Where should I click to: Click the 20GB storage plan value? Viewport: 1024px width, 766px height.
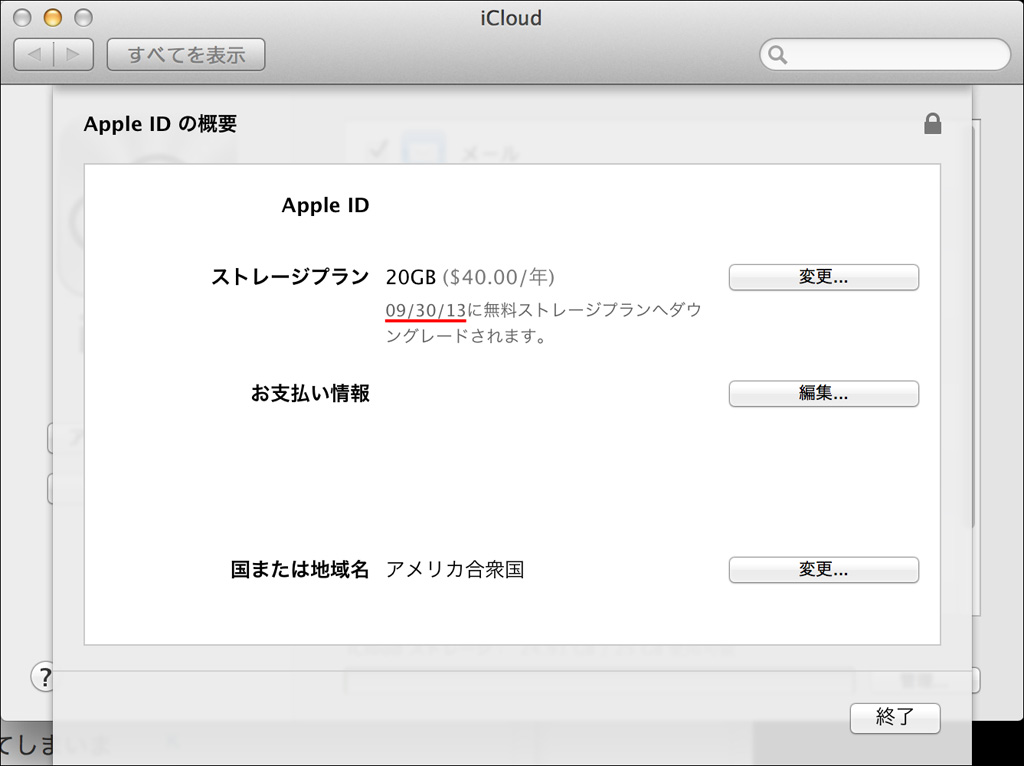tap(410, 277)
